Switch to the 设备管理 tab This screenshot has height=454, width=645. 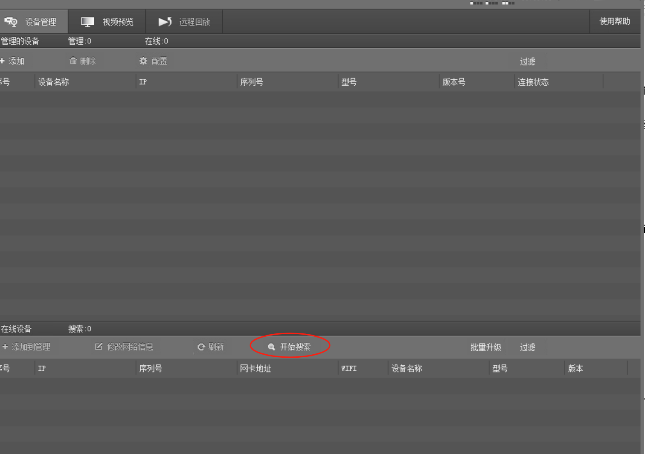point(34,21)
